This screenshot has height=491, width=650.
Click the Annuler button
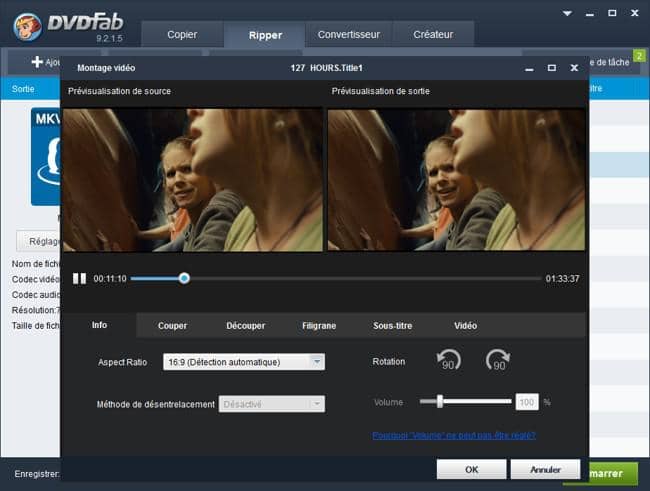pos(545,469)
